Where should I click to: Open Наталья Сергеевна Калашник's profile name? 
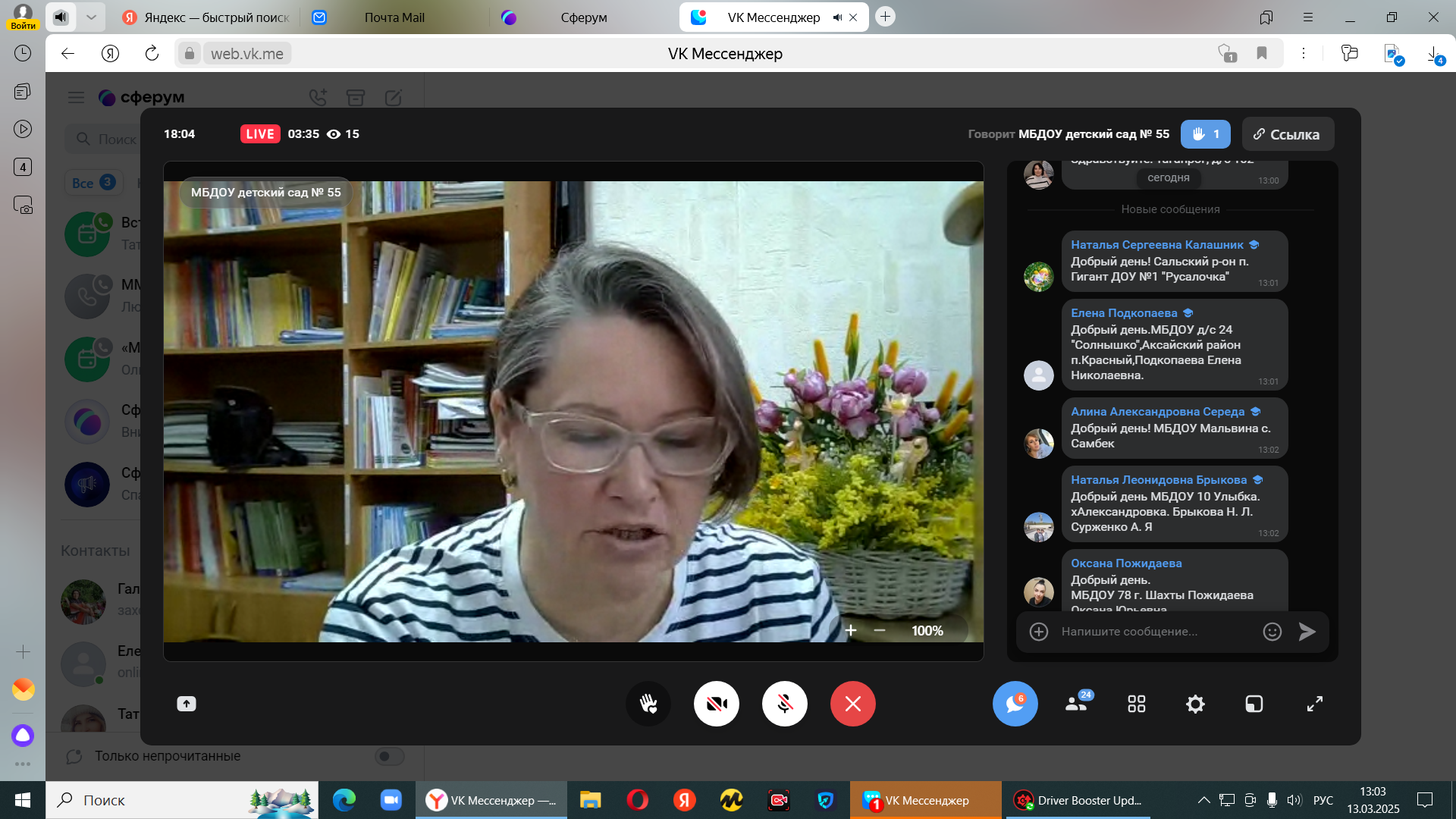coord(1157,245)
